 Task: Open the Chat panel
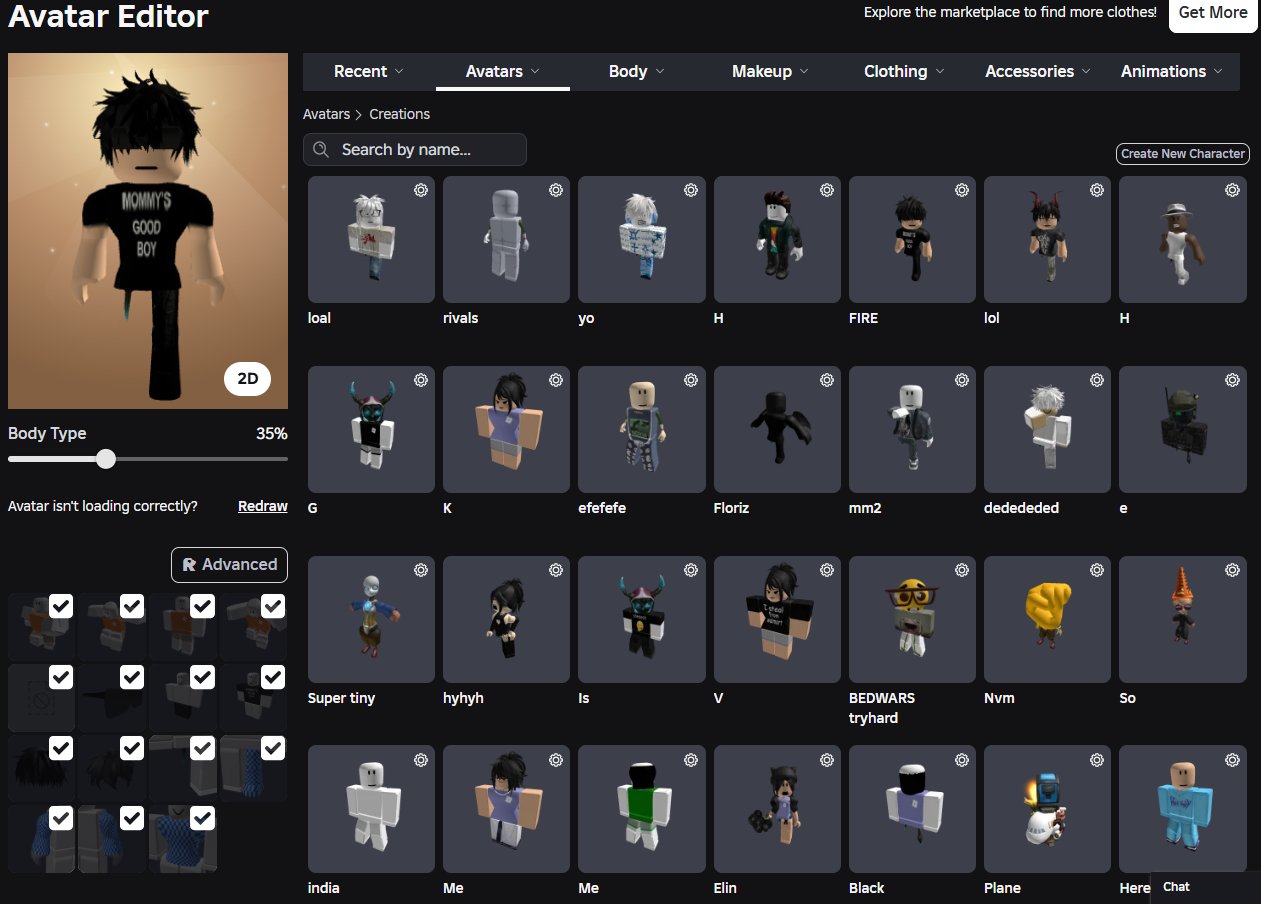coord(1205,887)
